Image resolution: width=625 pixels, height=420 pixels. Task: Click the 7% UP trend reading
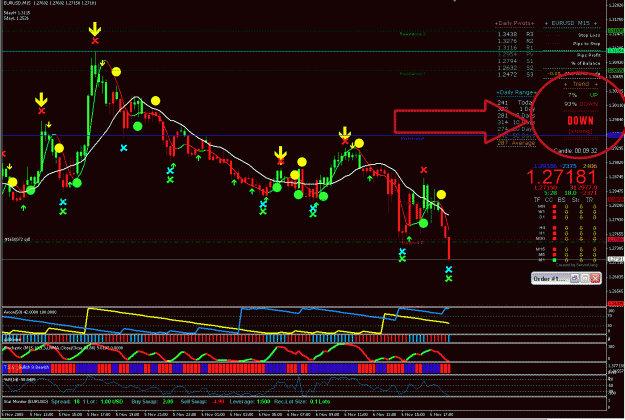point(582,95)
